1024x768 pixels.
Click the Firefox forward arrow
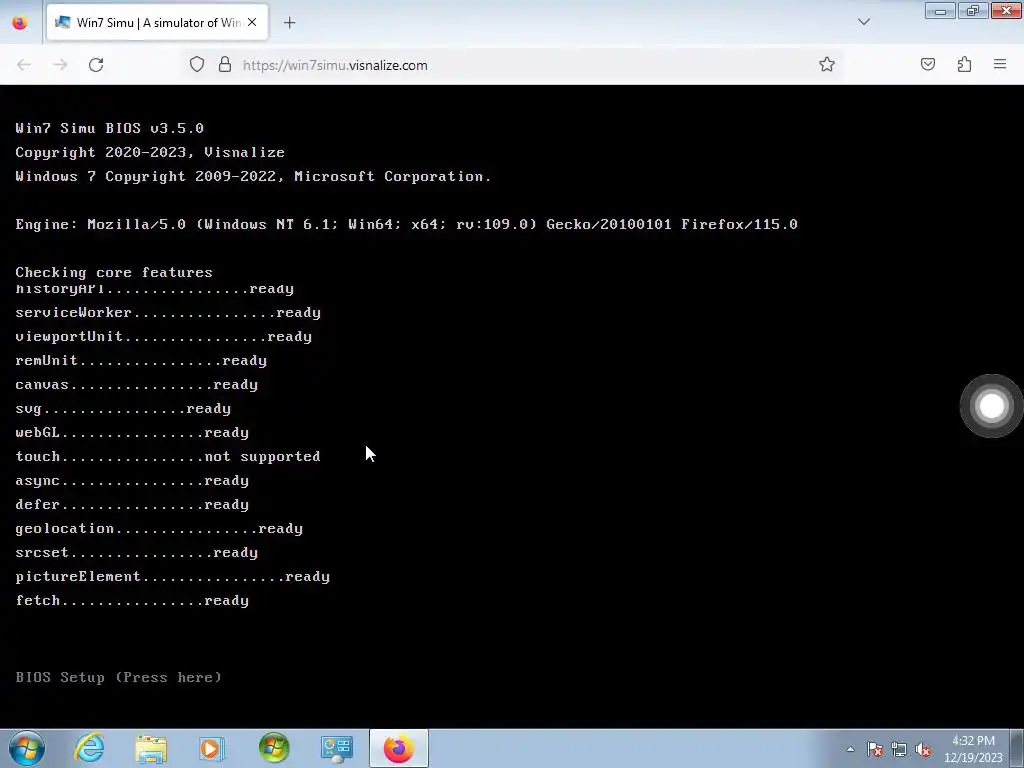[60, 65]
